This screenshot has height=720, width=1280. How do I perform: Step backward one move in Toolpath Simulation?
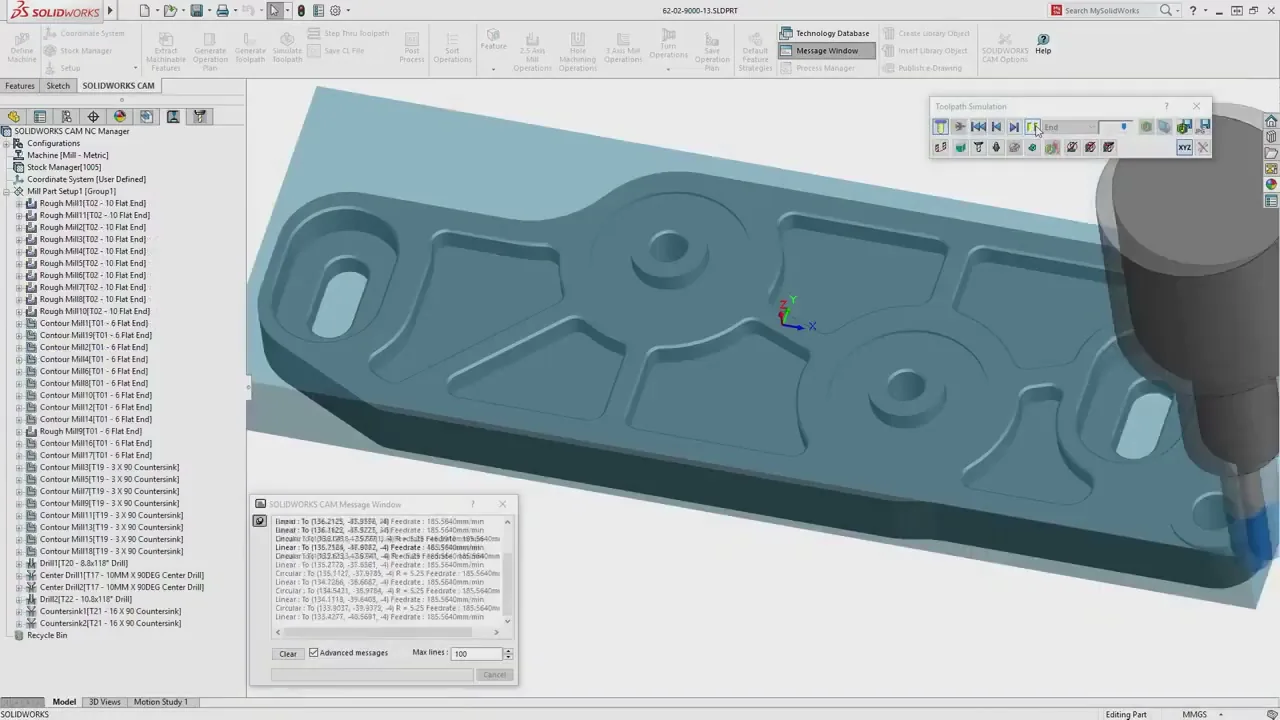tap(996, 127)
